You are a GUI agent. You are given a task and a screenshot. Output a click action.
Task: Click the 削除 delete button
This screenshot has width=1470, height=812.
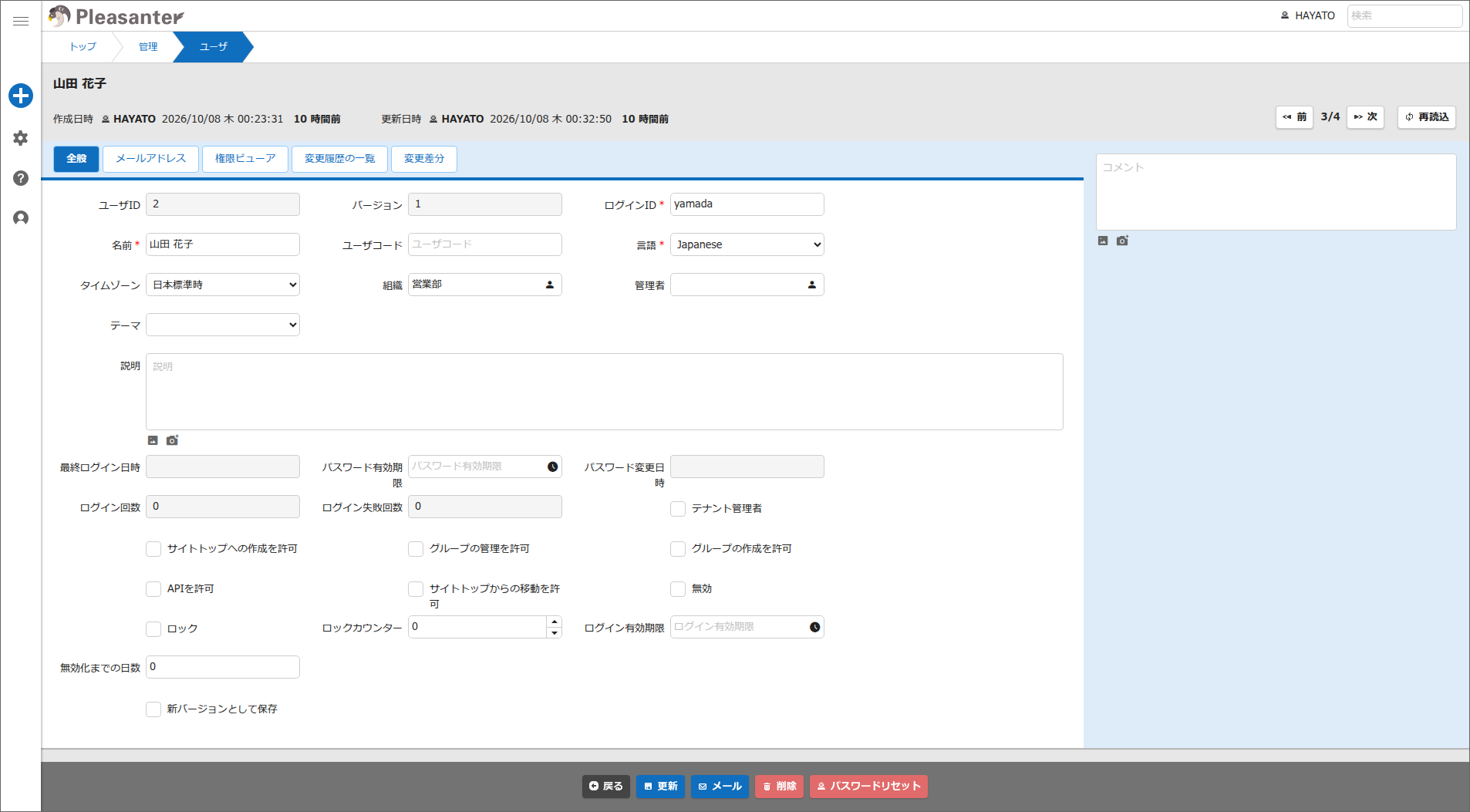[779, 787]
